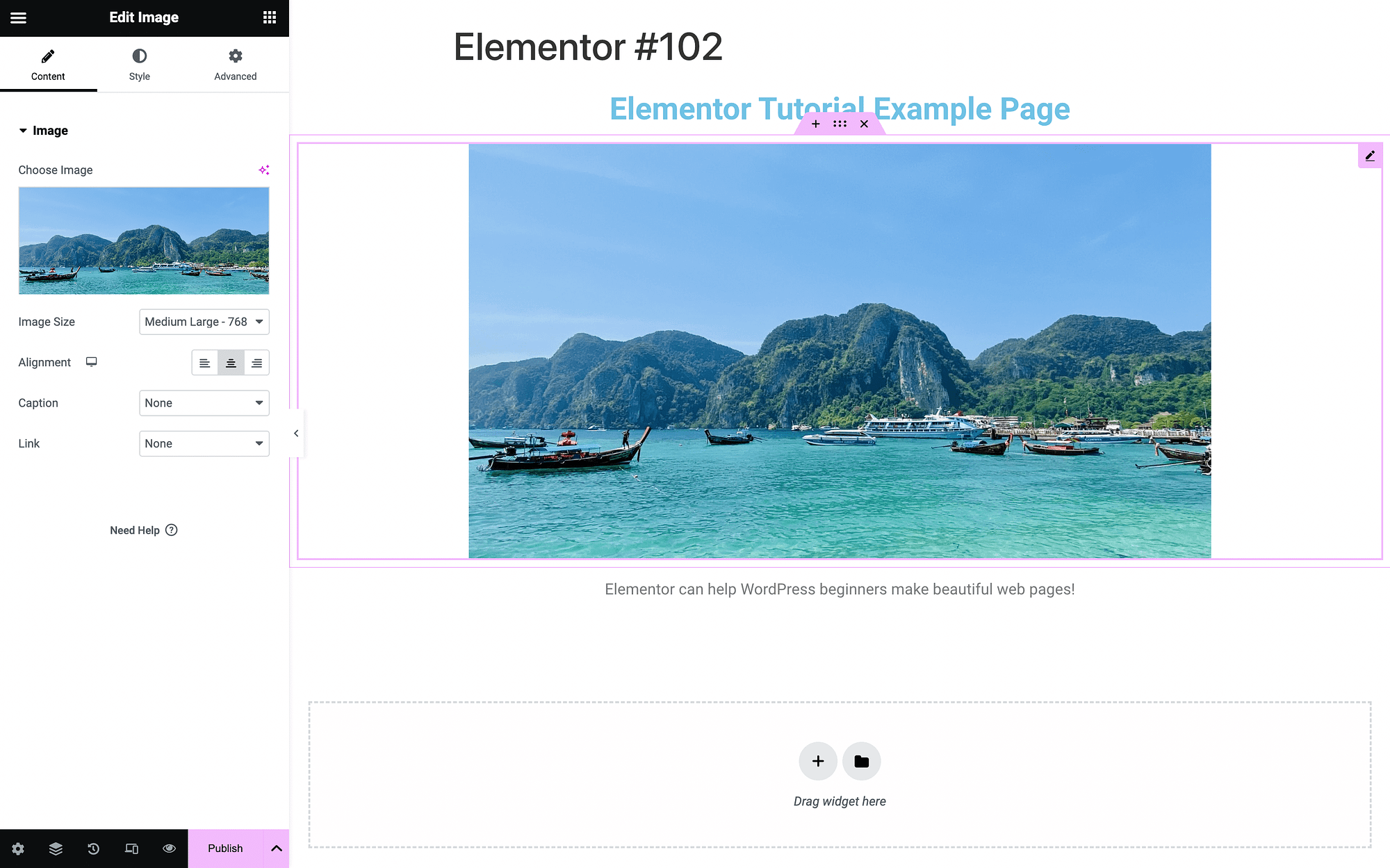Click the Elementor grid menu icon

click(x=268, y=17)
